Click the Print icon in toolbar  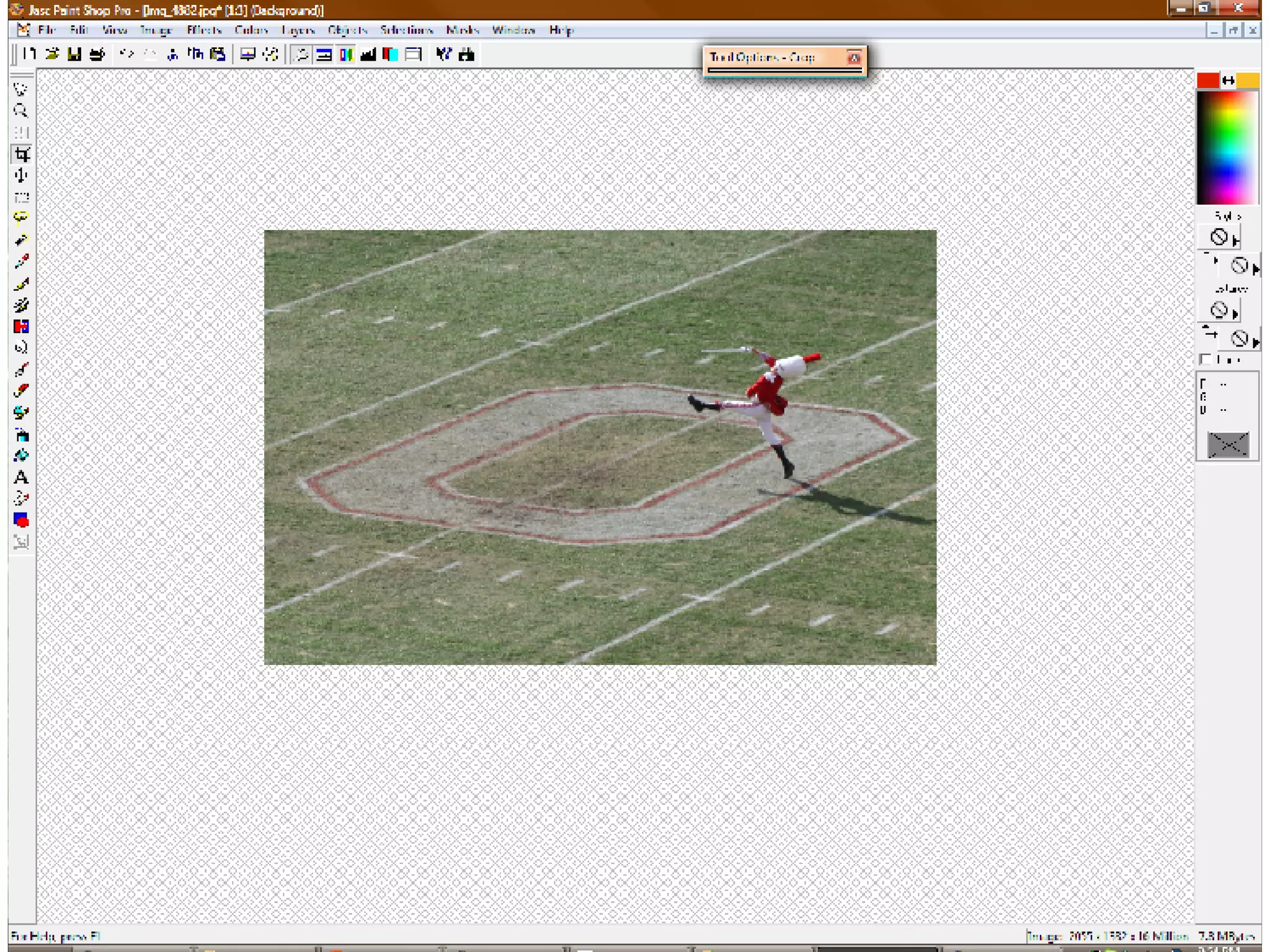[x=97, y=55]
